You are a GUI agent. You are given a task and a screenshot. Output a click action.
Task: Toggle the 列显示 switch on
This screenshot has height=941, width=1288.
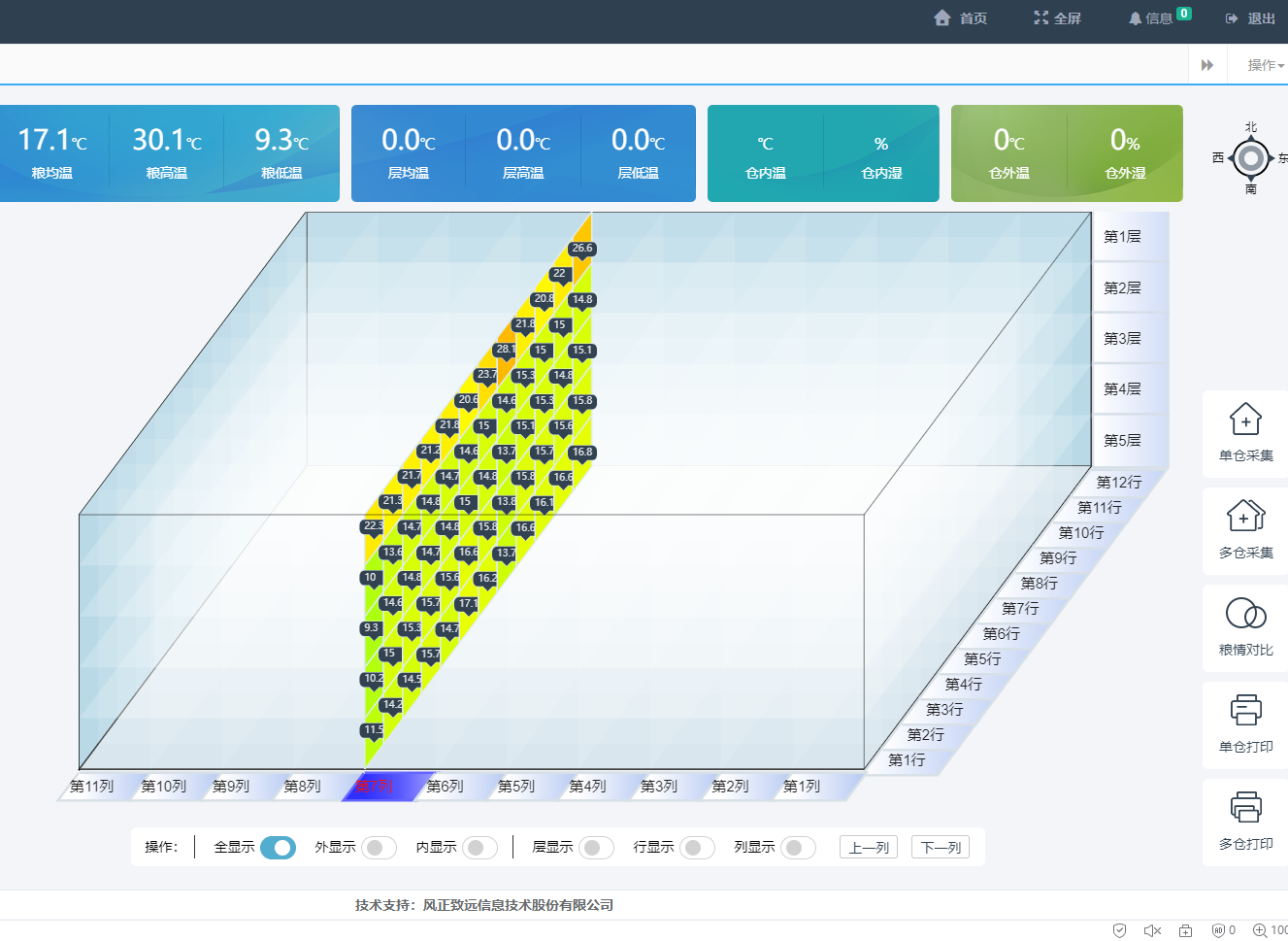click(x=798, y=848)
